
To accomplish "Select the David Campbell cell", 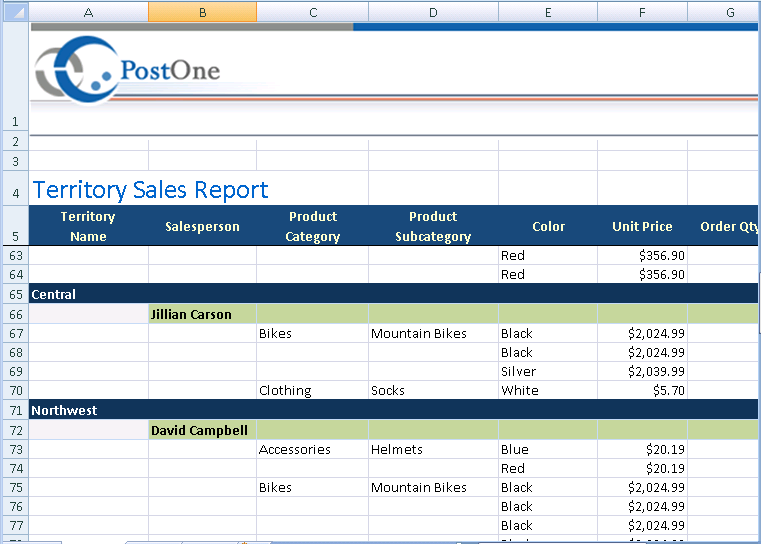I will [202, 430].
